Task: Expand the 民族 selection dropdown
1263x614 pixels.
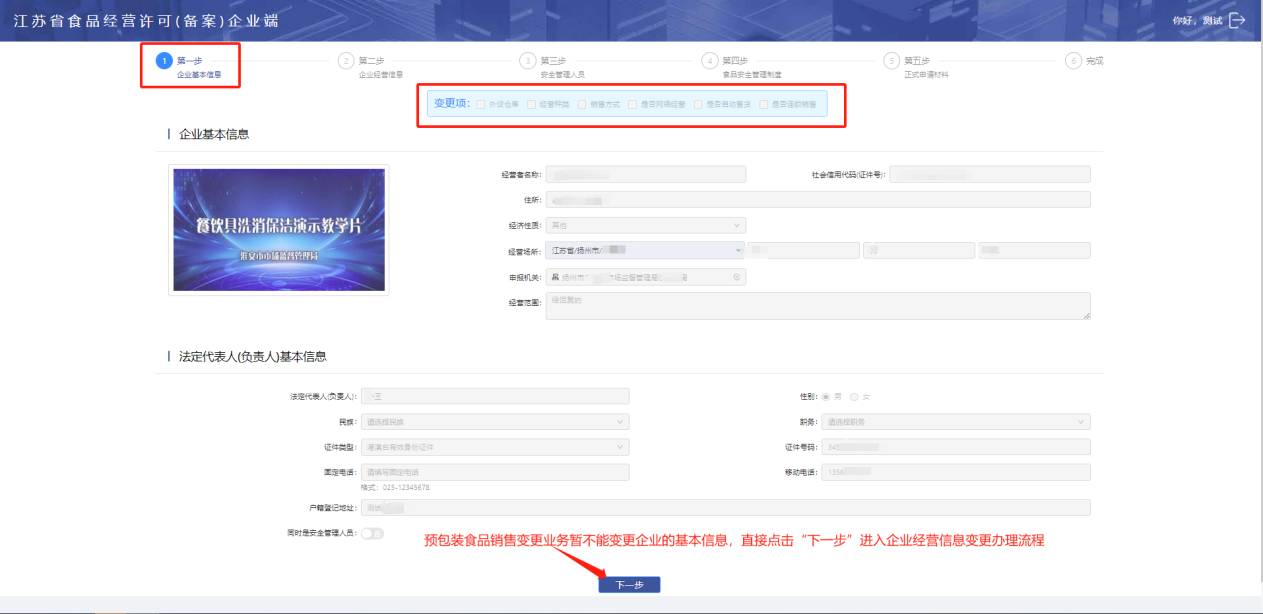Action: coord(494,422)
